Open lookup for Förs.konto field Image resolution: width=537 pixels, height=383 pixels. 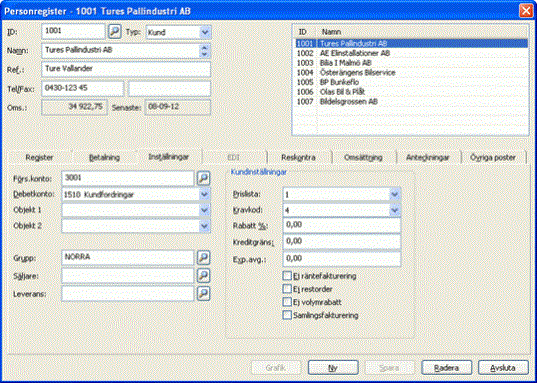pos(203,178)
